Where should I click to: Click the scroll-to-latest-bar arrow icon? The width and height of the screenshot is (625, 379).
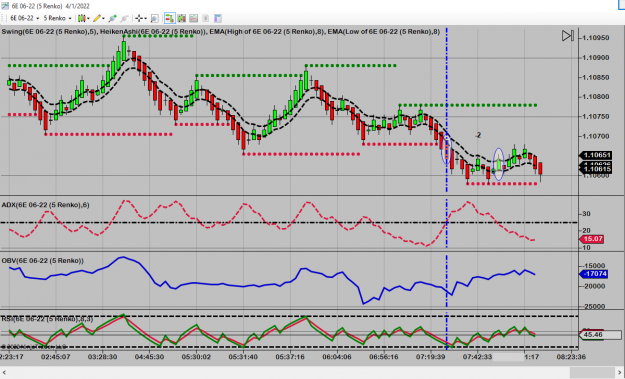coord(568,36)
